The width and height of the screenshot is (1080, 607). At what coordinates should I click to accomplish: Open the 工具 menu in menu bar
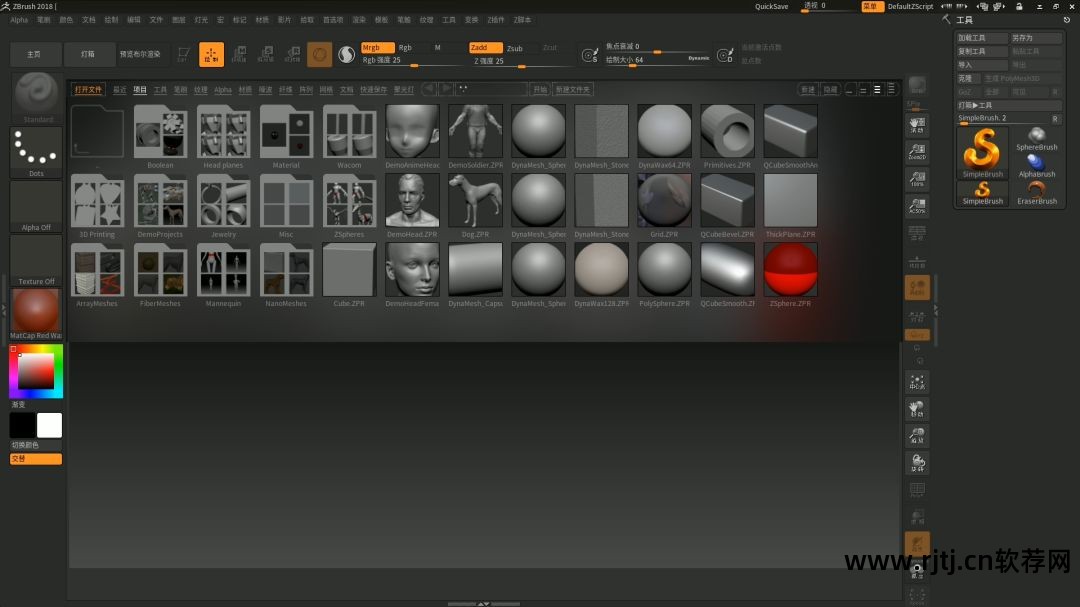pyautogui.click(x=449, y=20)
